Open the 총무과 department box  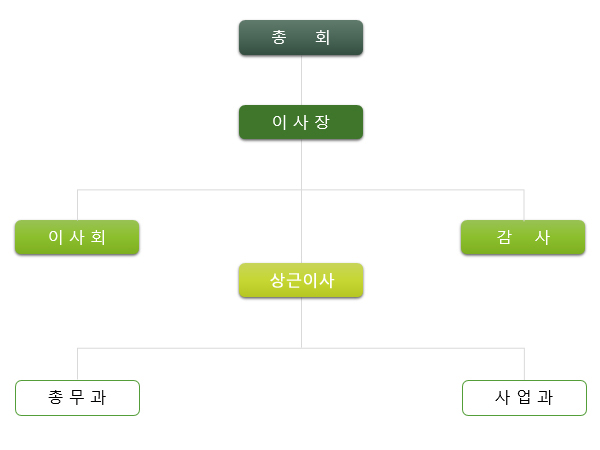pyautogui.click(x=77, y=397)
